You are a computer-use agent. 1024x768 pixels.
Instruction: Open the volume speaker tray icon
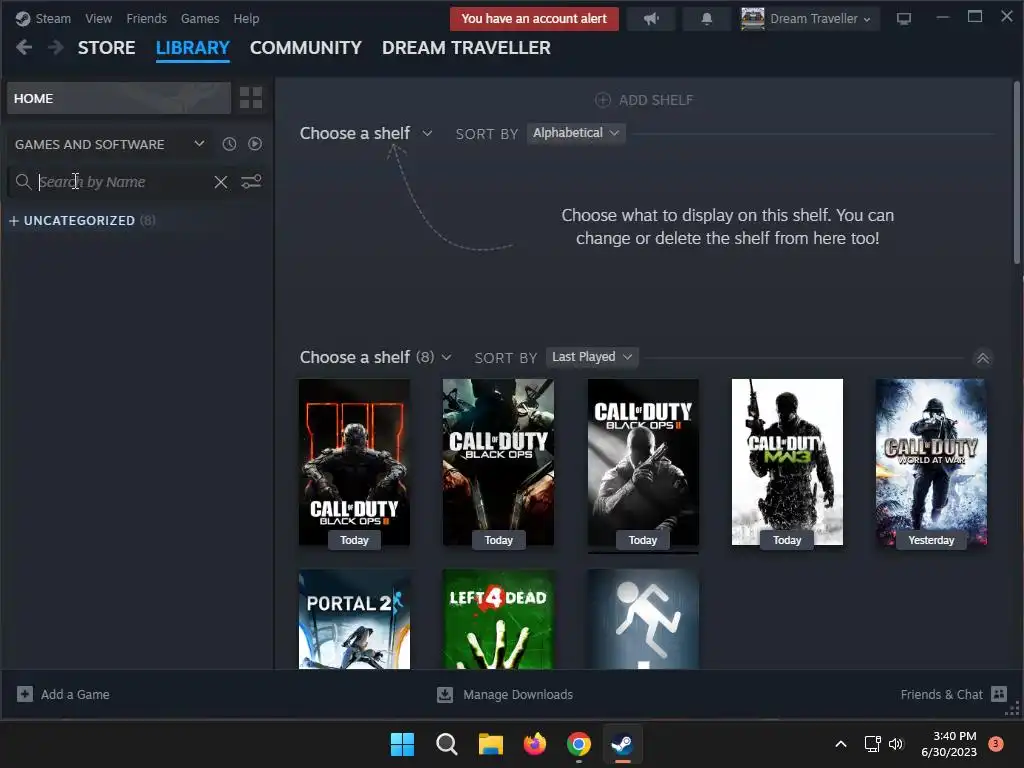[896, 744]
